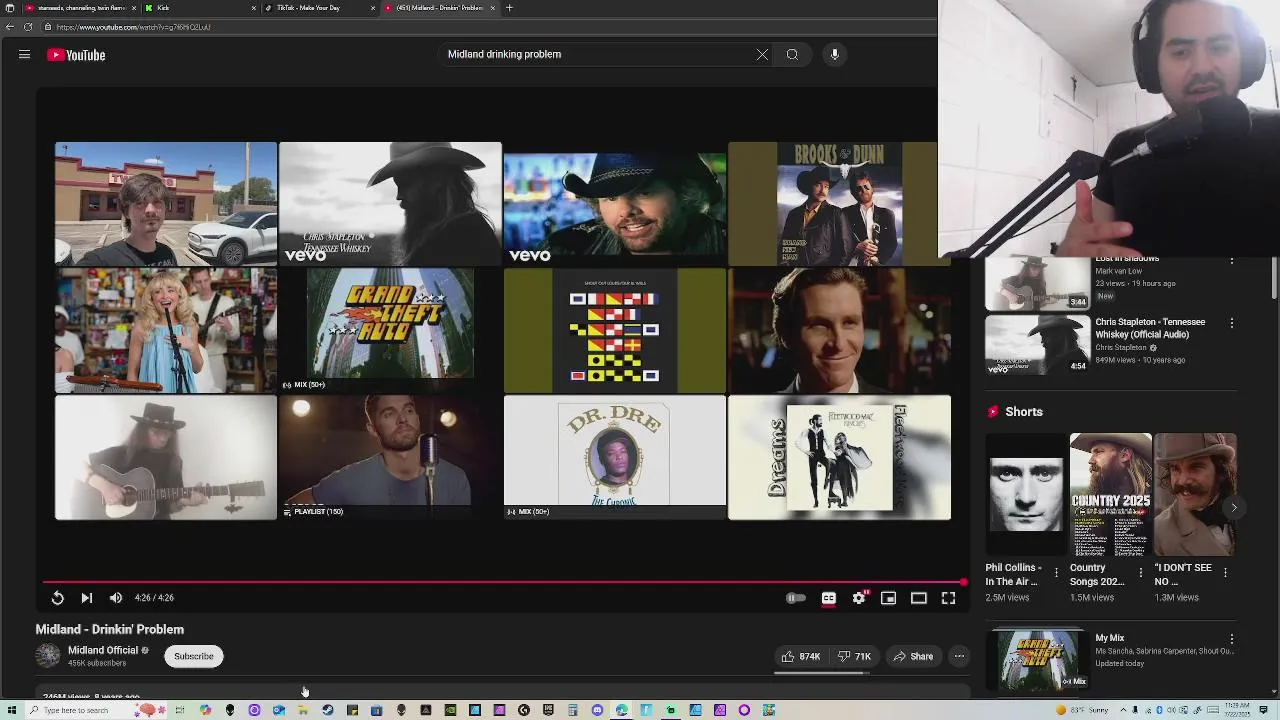
Task: Play Grand Theft Auto mix endscreen tile
Action: click(x=390, y=331)
